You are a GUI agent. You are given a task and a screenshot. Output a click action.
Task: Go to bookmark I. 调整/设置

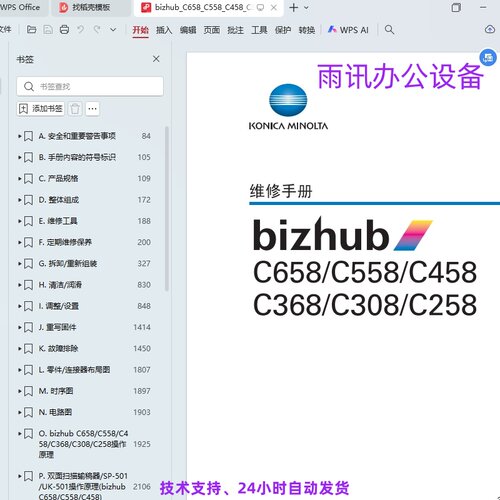[59, 306]
